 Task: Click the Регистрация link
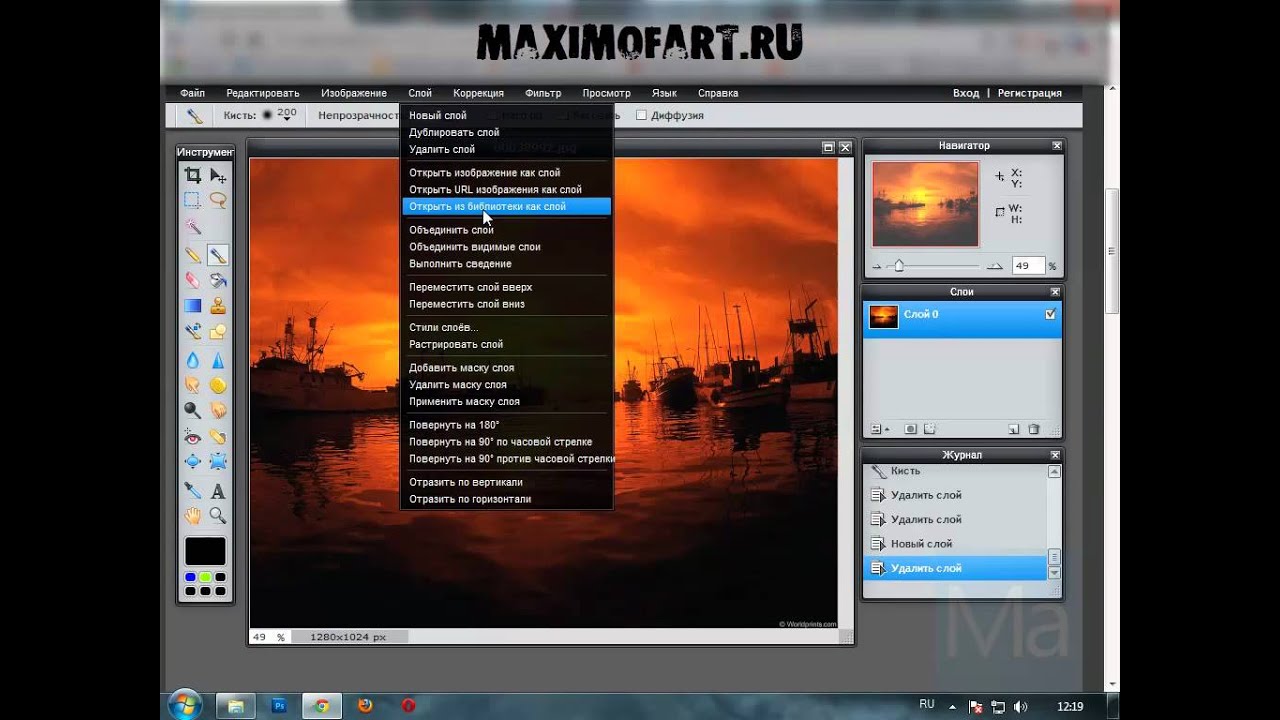tap(1029, 93)
